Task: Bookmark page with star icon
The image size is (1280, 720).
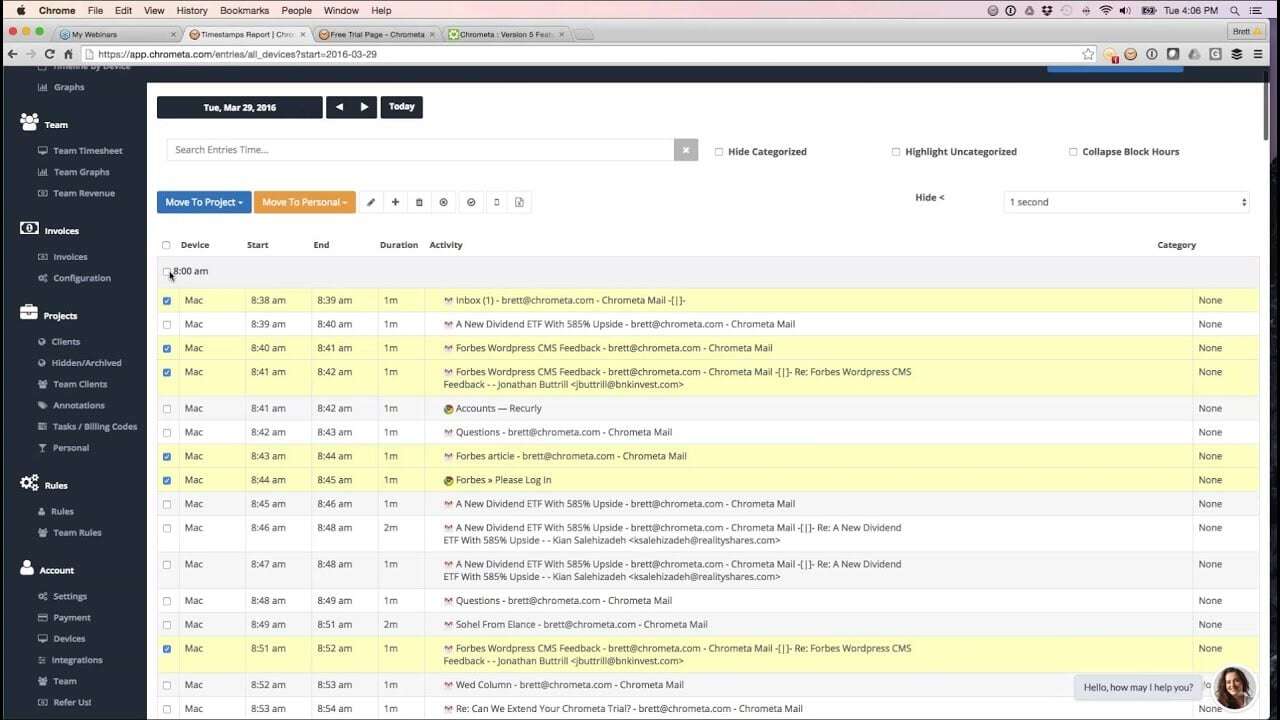Action: (x=1088, y=54)
